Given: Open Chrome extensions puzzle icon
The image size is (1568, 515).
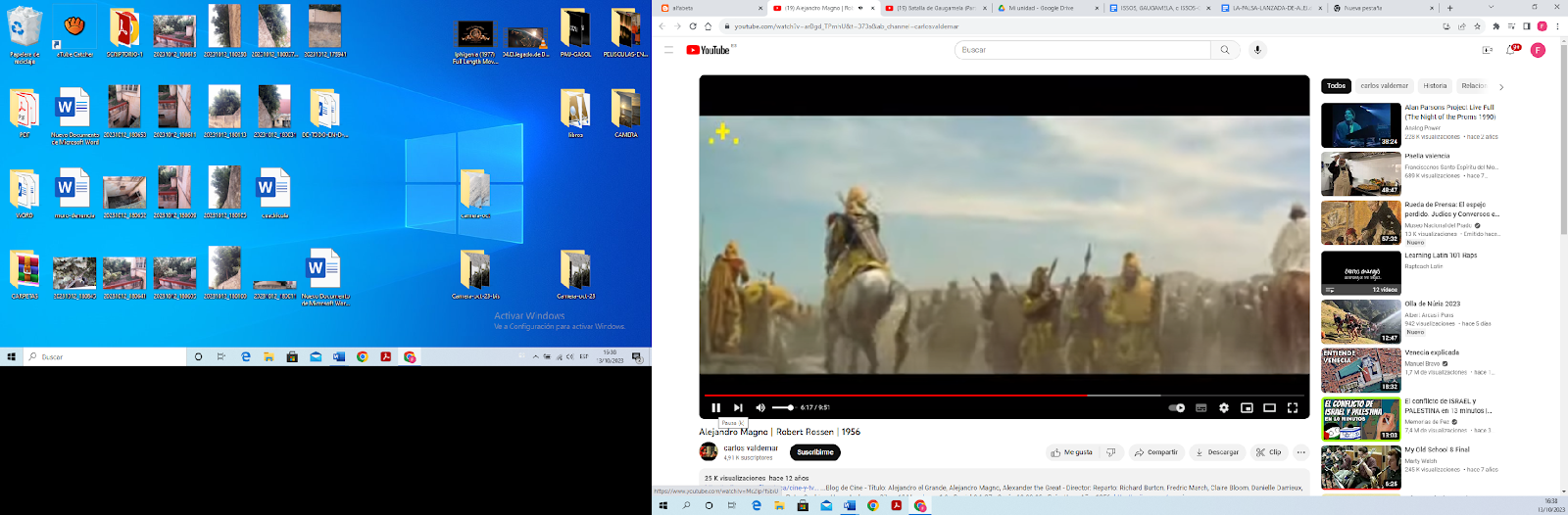Looking at the screenshot, I should pyautogui.click(x=1495, y=26).
